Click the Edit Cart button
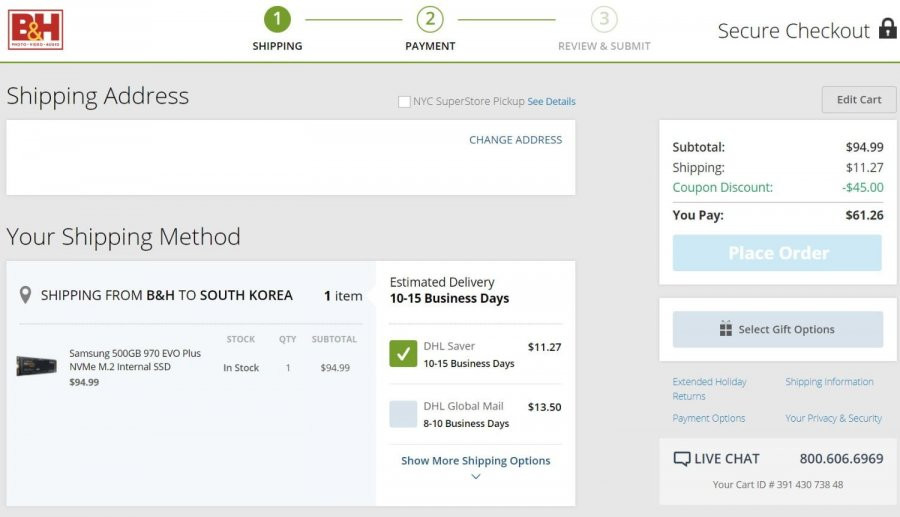Screen dimensions: 900x517 tap(859, 100)
